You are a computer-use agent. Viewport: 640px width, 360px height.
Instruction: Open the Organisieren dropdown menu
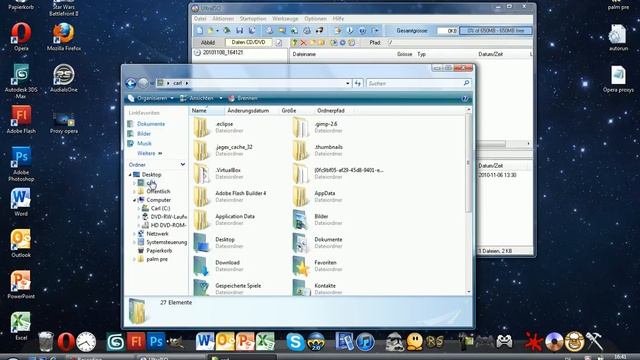click(x=151, y=98)
